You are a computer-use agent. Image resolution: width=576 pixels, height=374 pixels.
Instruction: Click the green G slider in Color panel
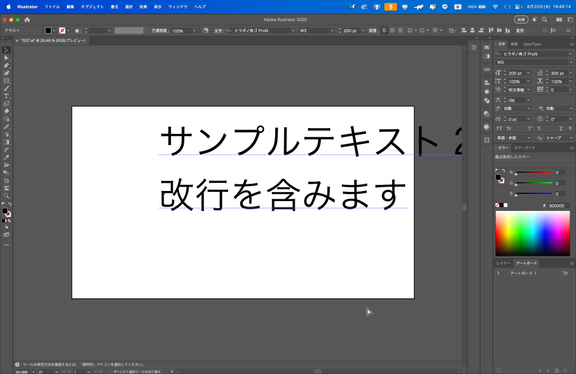click(x=534, y=183)
